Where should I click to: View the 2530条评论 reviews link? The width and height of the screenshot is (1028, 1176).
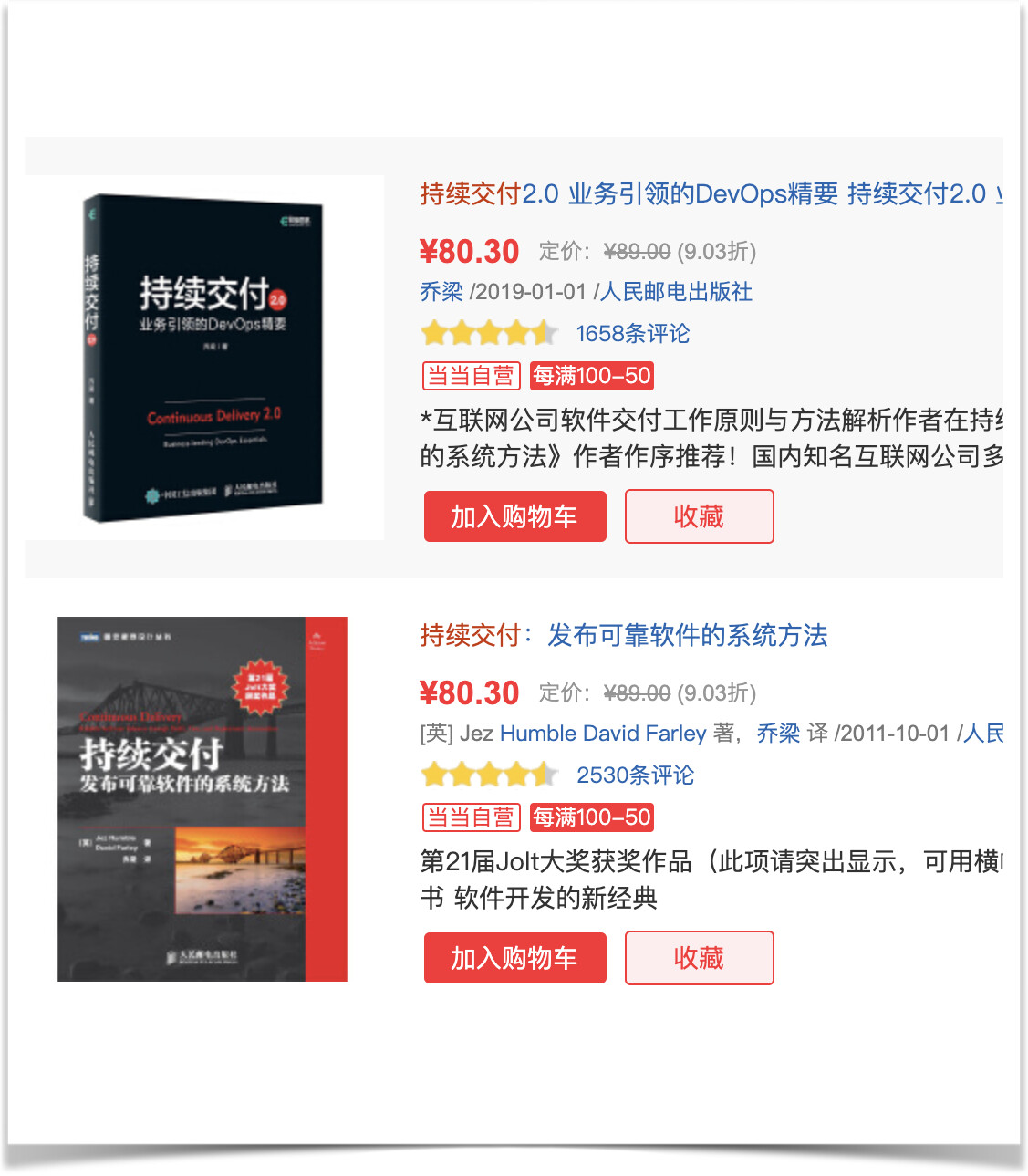pos(636,775)
